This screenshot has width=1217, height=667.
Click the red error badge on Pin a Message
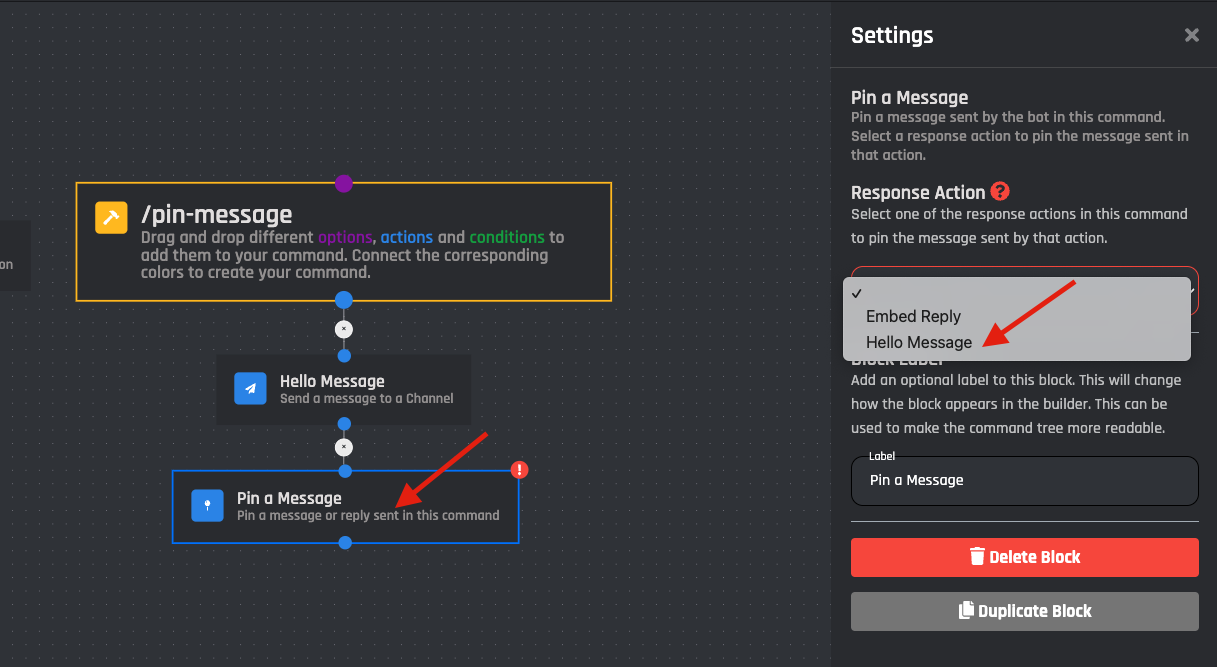point(519,470)
